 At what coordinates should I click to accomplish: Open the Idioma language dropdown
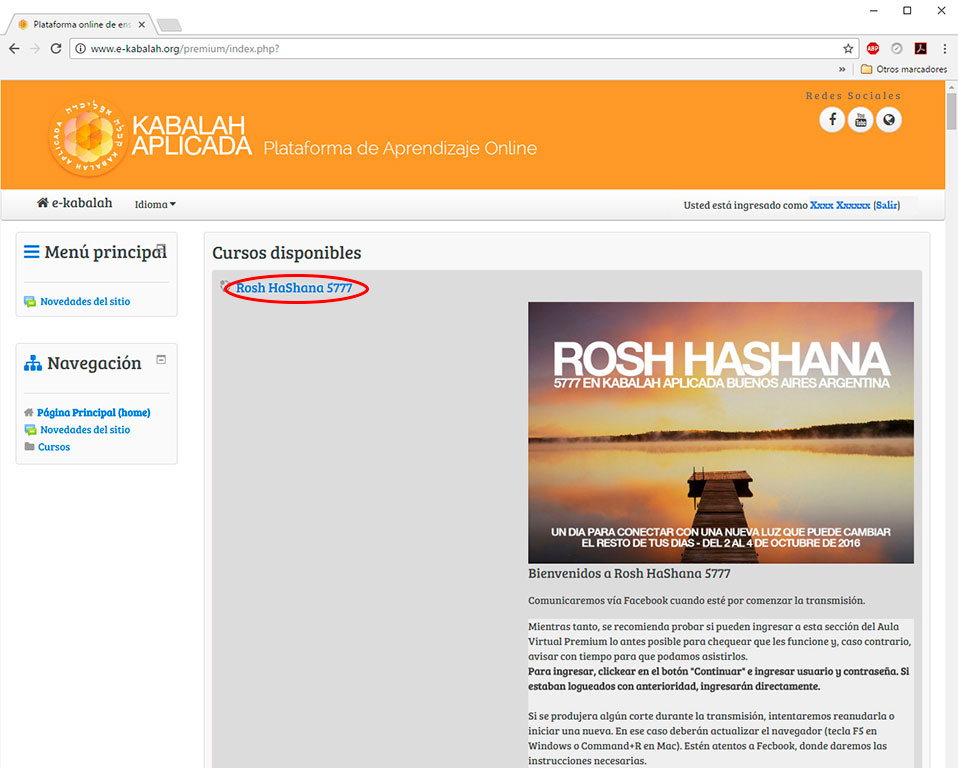pos(155,204)
